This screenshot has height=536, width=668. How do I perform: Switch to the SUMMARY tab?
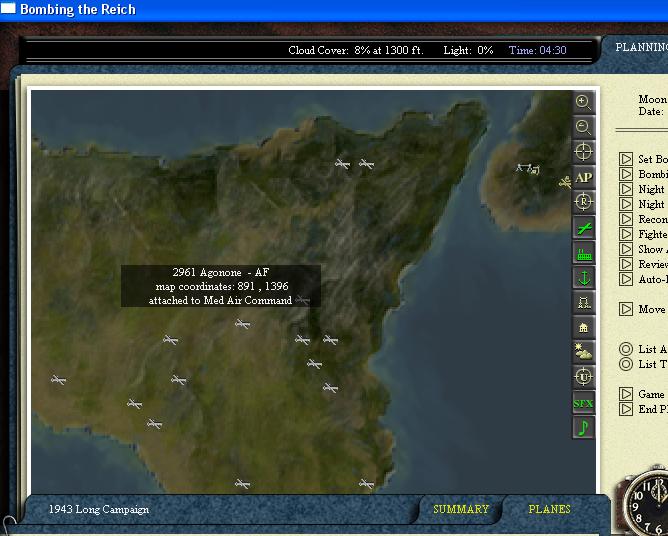pyautogui.click(x=461, y=509)
